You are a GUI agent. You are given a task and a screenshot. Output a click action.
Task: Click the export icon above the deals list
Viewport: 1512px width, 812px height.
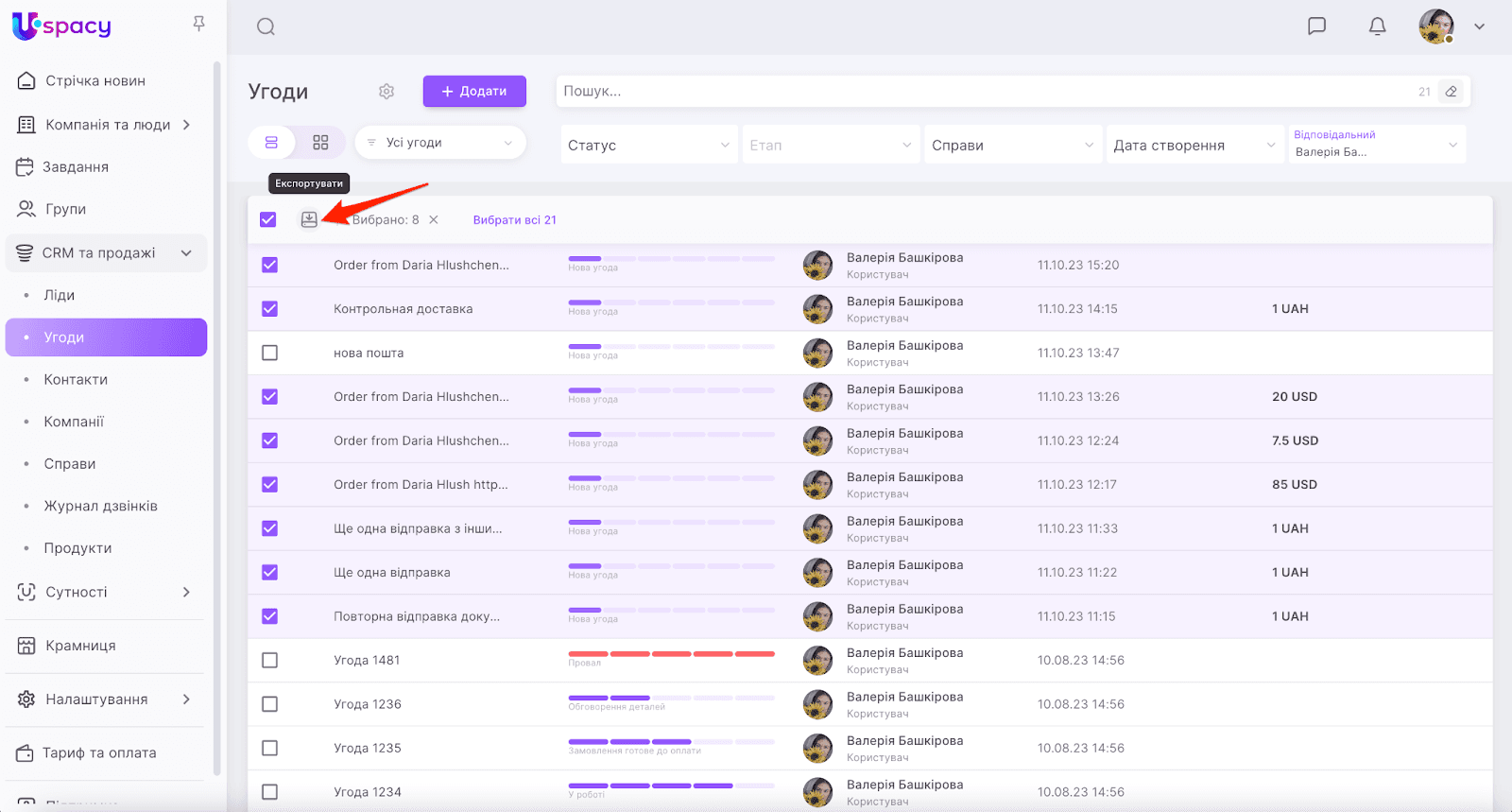[x=309, y=220]
